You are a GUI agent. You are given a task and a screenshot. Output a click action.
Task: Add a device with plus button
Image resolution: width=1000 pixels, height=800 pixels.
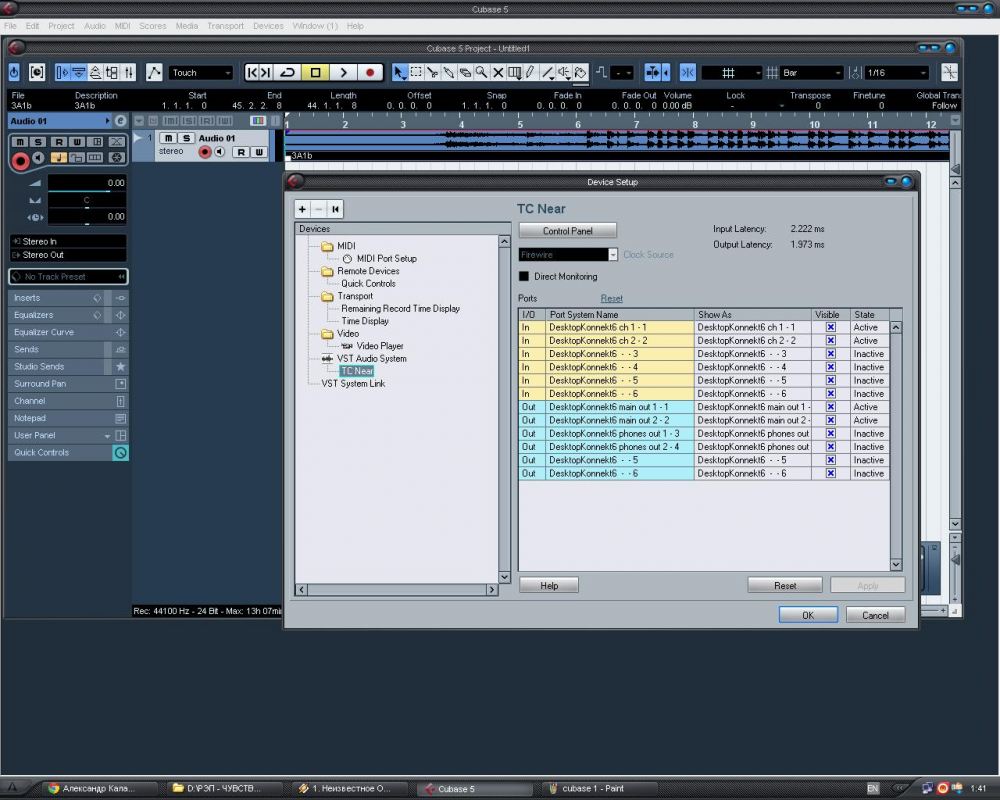tap(302, 209)
